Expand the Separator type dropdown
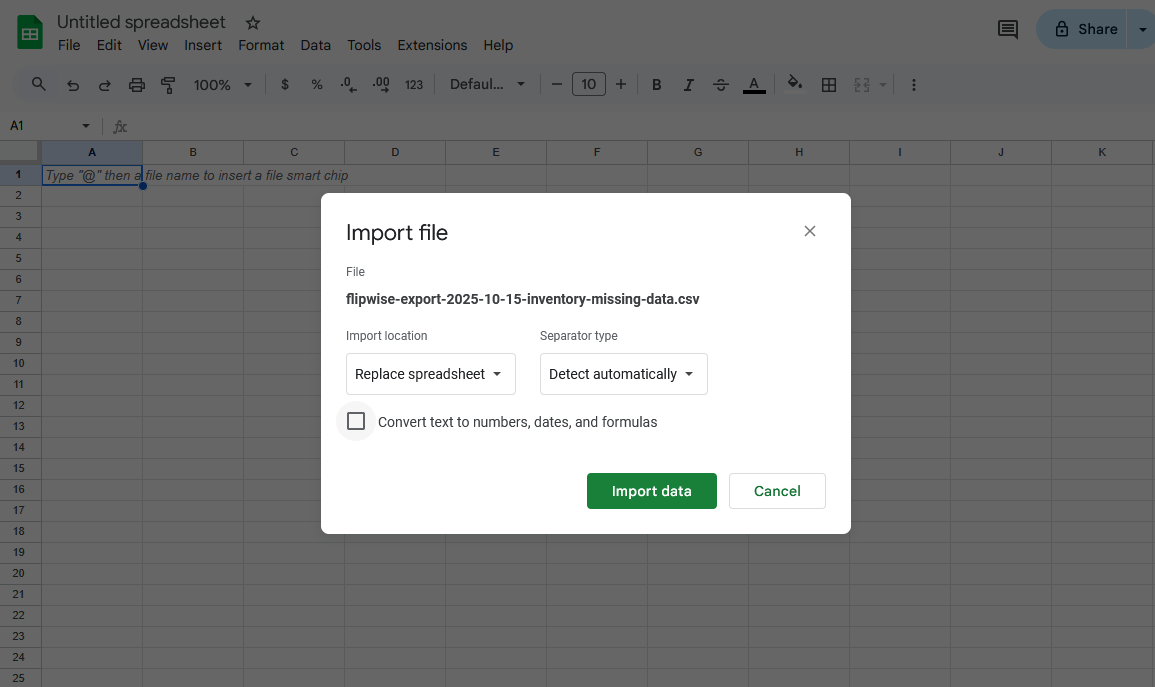Image resolution: width=1155 pixels, height=687 pixels. (x=623, y=374)
